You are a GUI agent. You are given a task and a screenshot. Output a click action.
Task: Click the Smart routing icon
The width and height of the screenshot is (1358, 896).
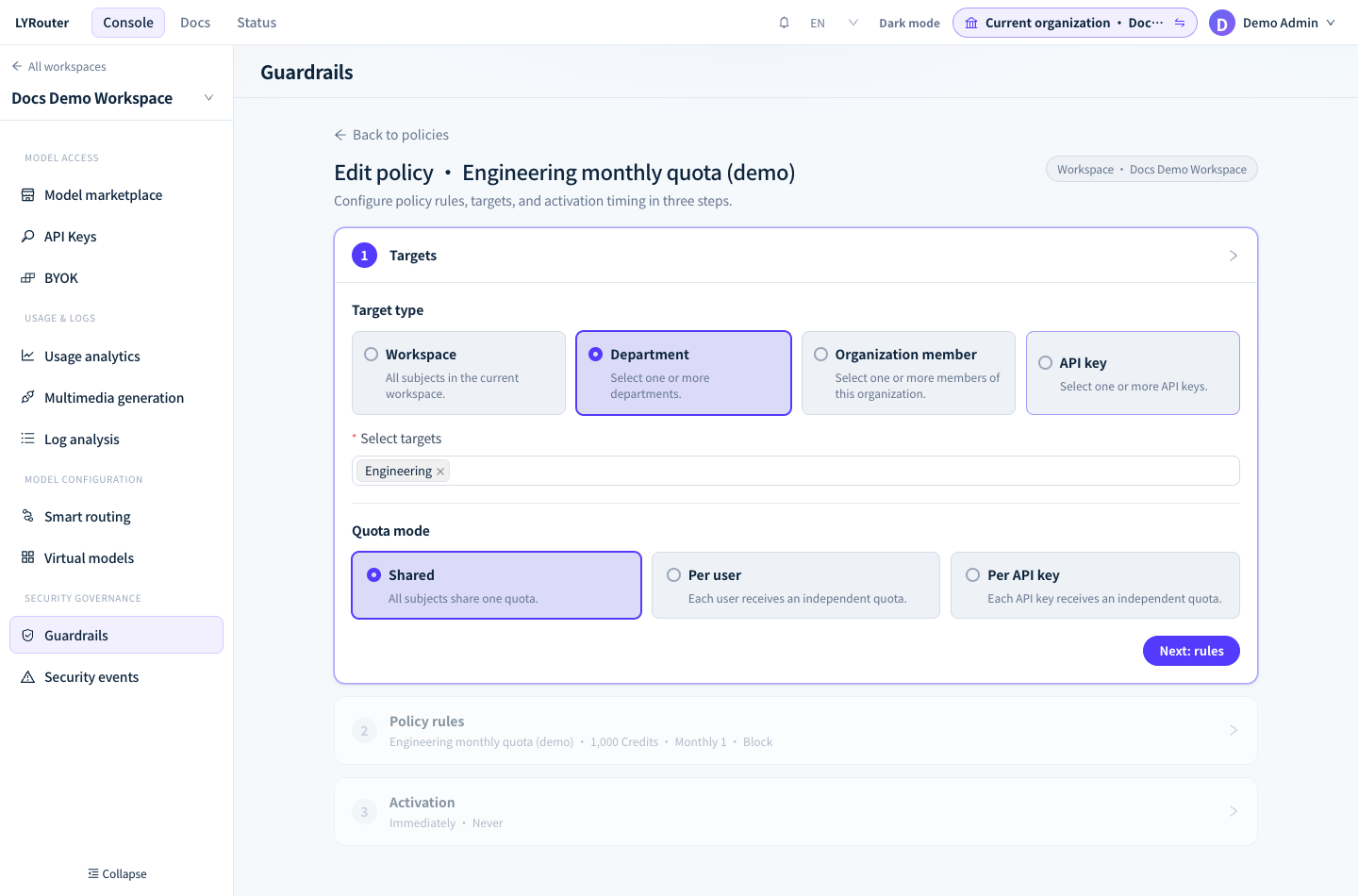[x=28, y=517]
